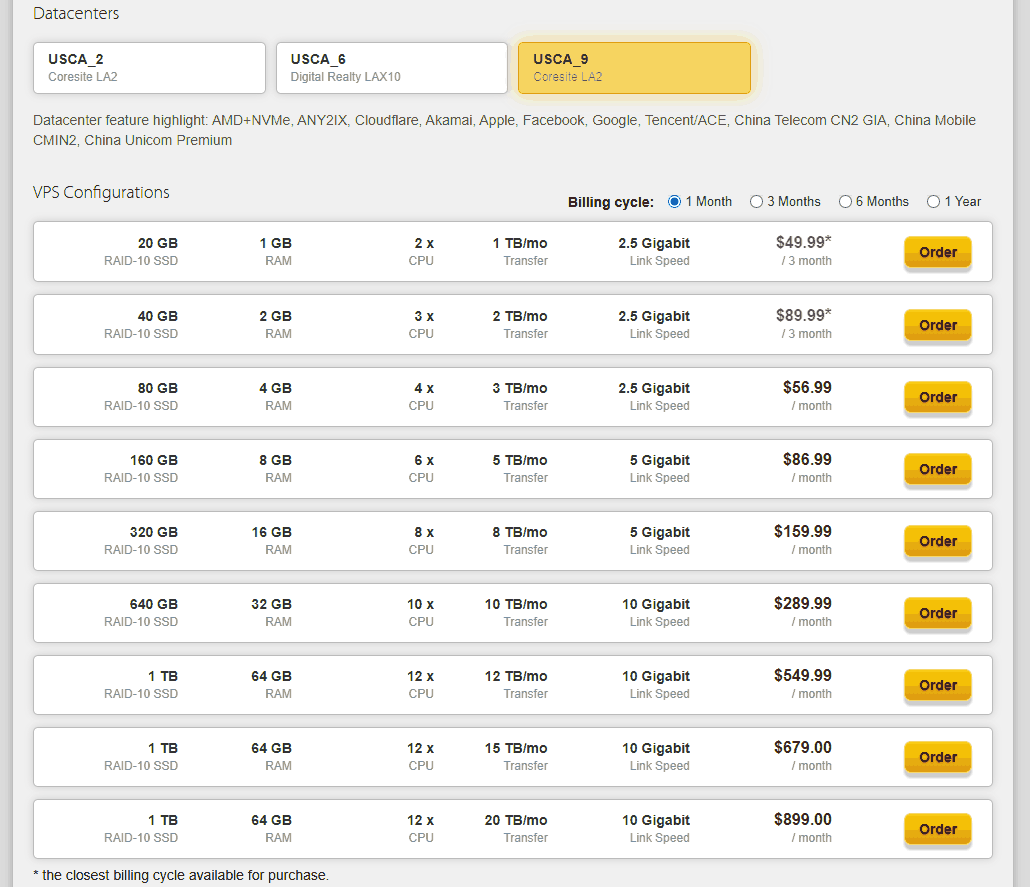
Task: Select the USCA_6 Digital Realty LAX10 datacenter
Action: click(392, 68)
